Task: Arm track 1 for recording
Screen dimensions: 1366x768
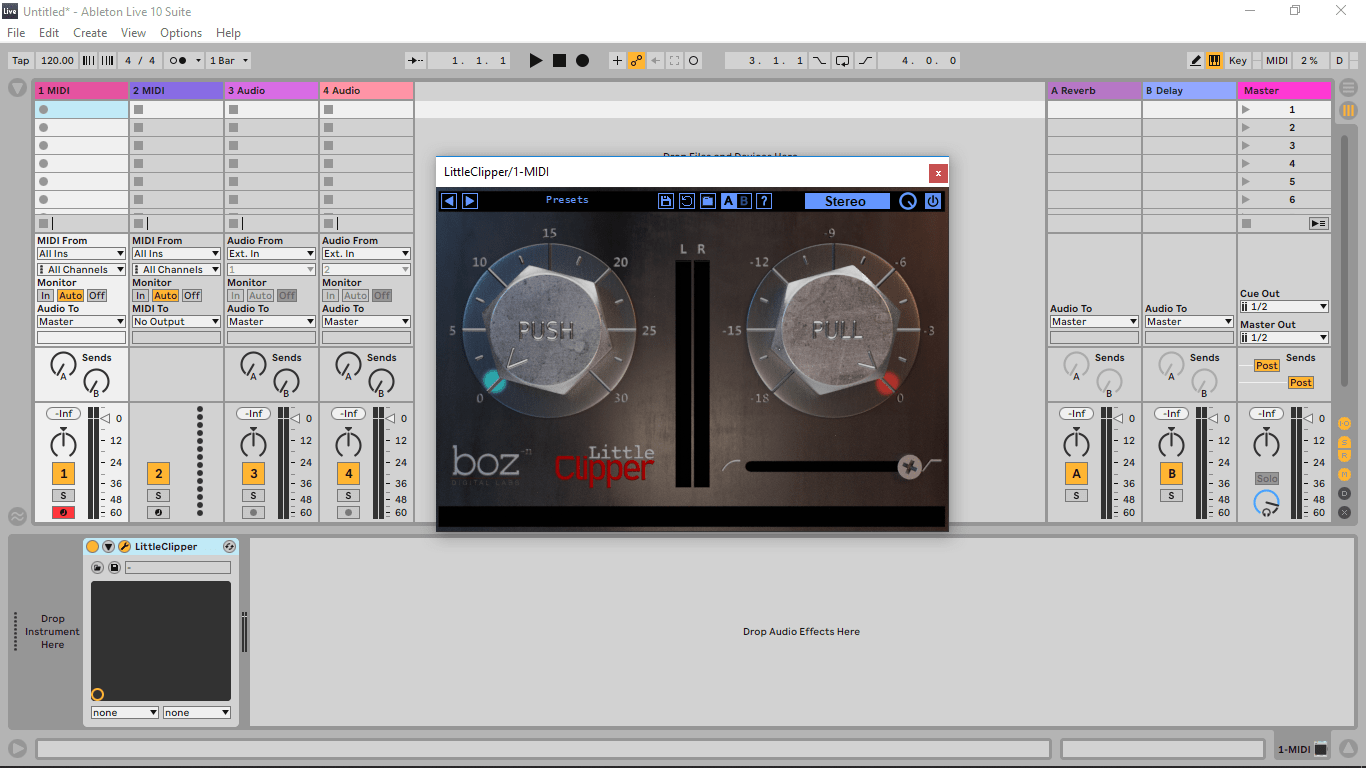Action: 63,513
